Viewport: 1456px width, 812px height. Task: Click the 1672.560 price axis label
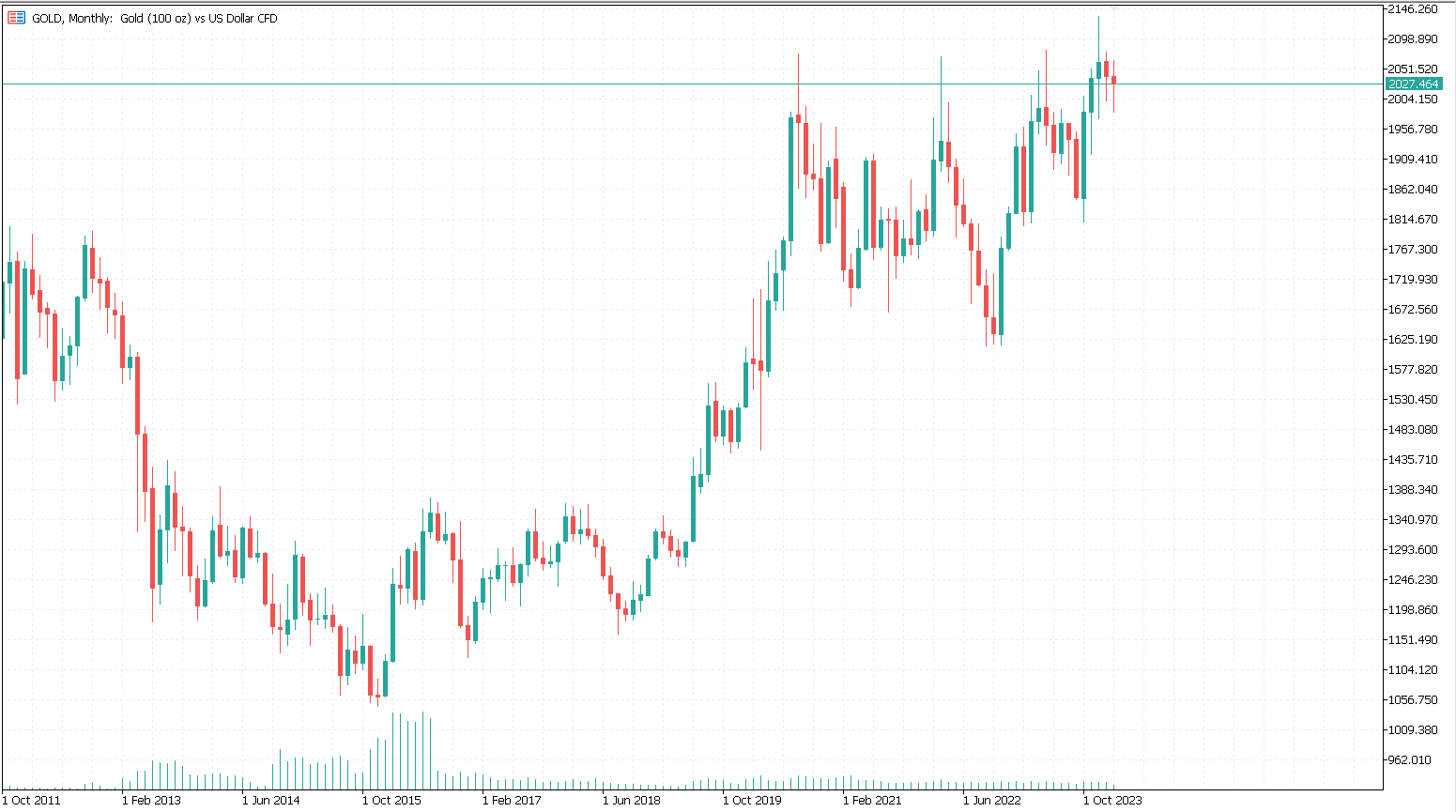coord(1413,310)
